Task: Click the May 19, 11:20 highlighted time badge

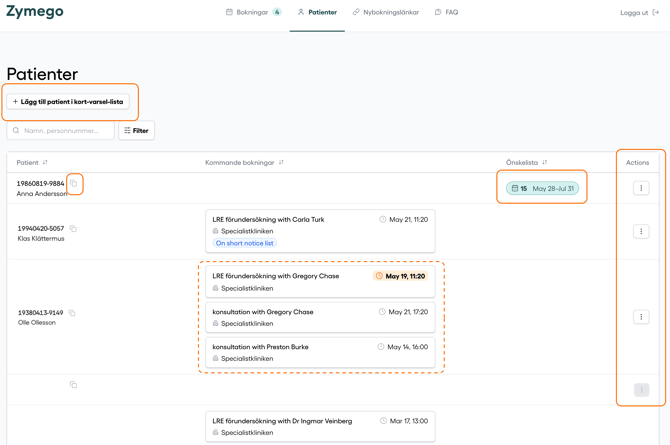Action: click(x=400, y=276)
